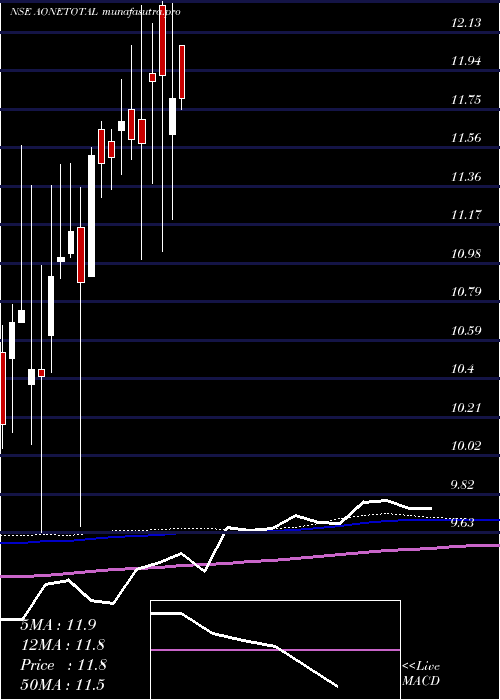
Task: Click the 10.02 price axis label
Action: (466, 446)
